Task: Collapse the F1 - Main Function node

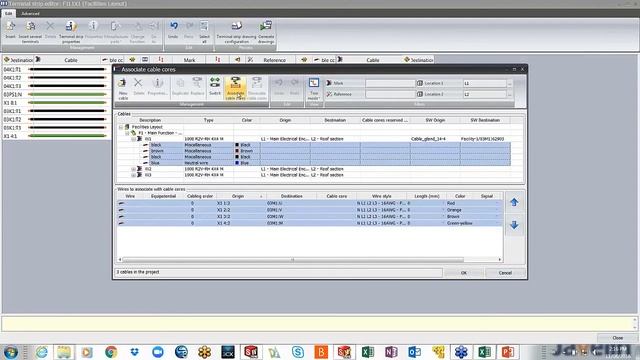Action: click(x=127, y=133)
